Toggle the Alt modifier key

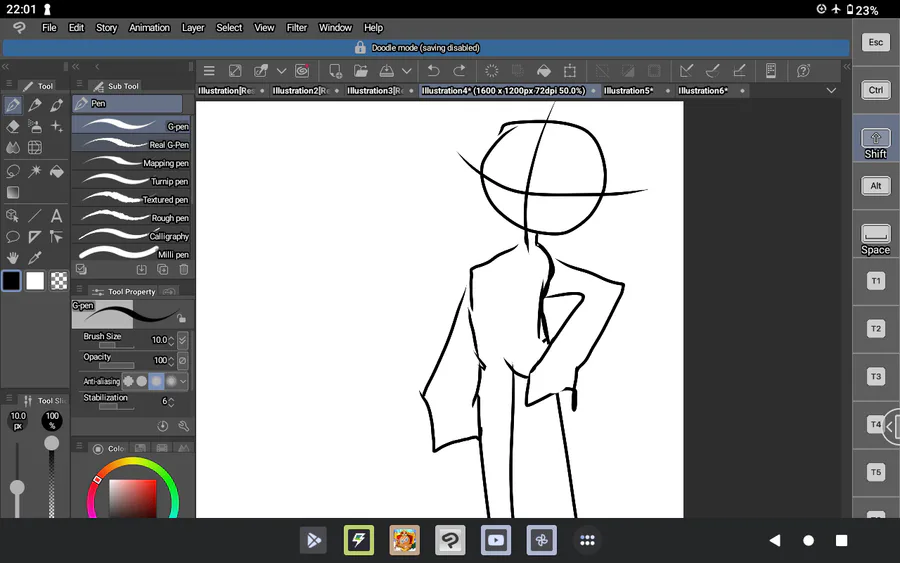pos(875,186)
